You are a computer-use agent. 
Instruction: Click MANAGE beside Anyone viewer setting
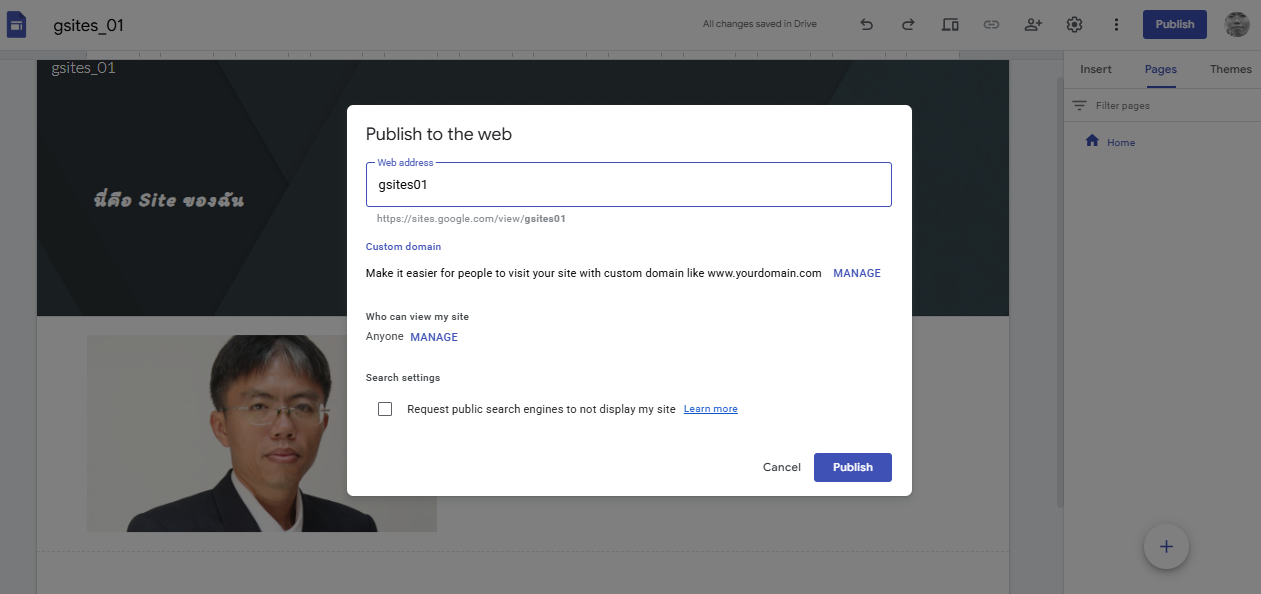point(434,337)
